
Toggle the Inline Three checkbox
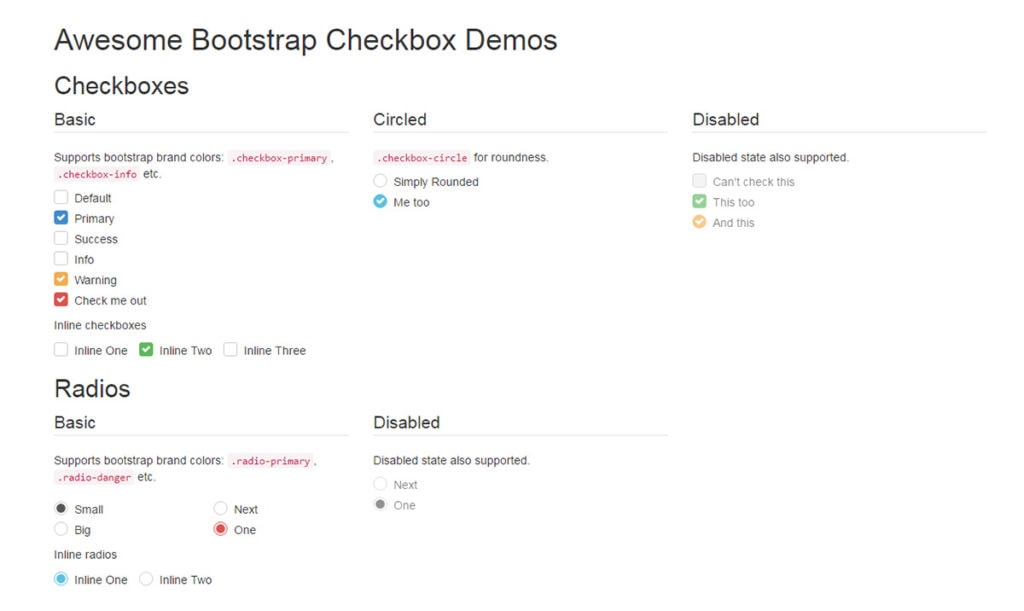pos(231,350)
